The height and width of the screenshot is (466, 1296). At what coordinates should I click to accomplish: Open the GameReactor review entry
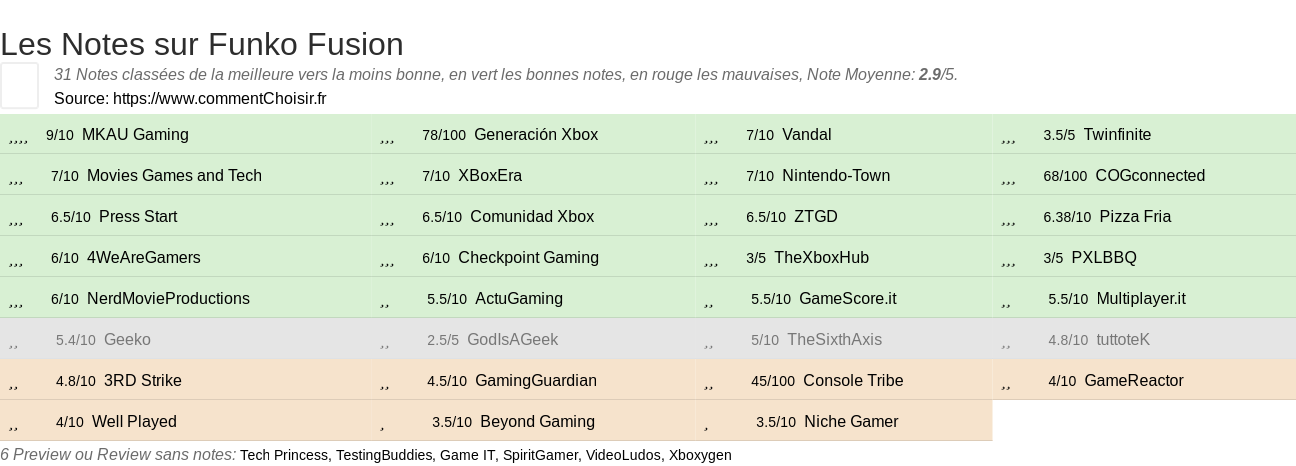click(x=1133, y=381)
